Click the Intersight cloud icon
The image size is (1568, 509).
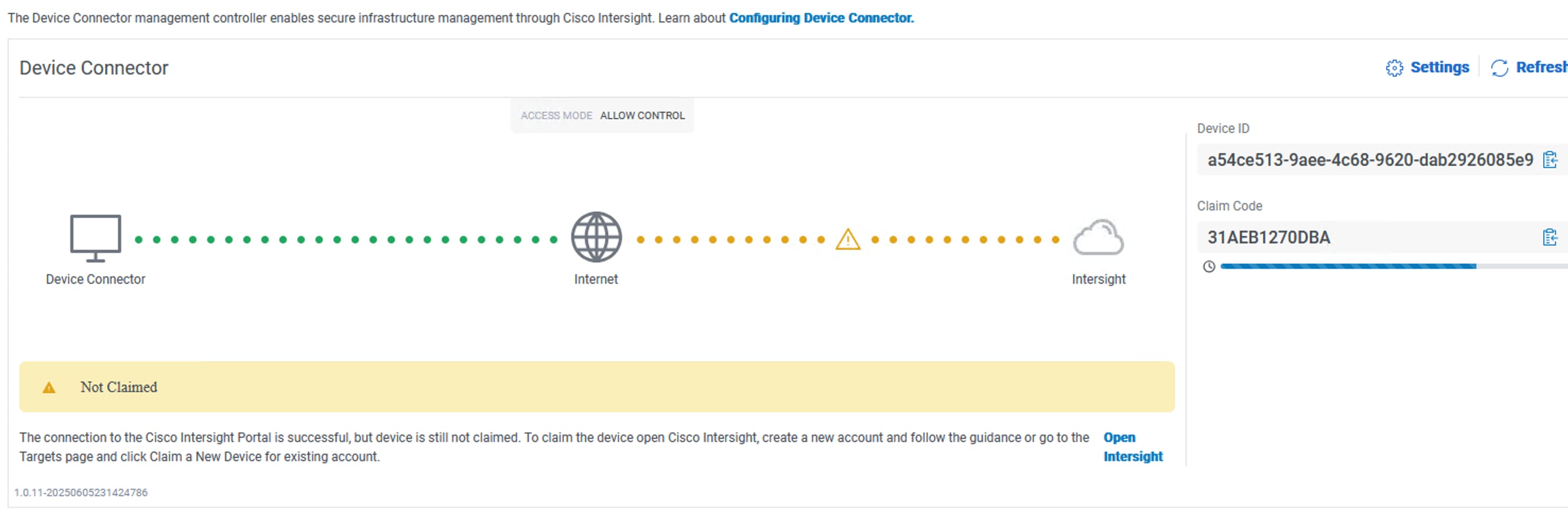point(1098,237)
